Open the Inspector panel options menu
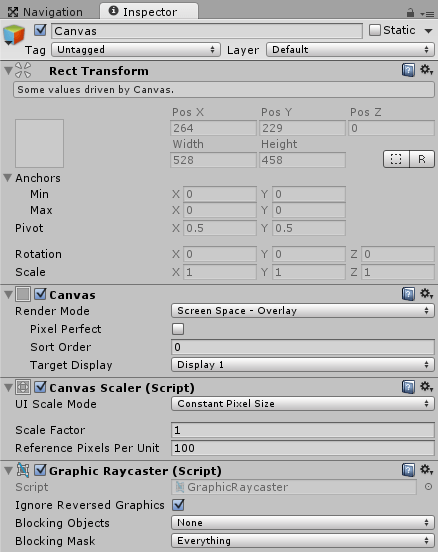This screenshot has height=552, width=438. (x=427, y=14)
